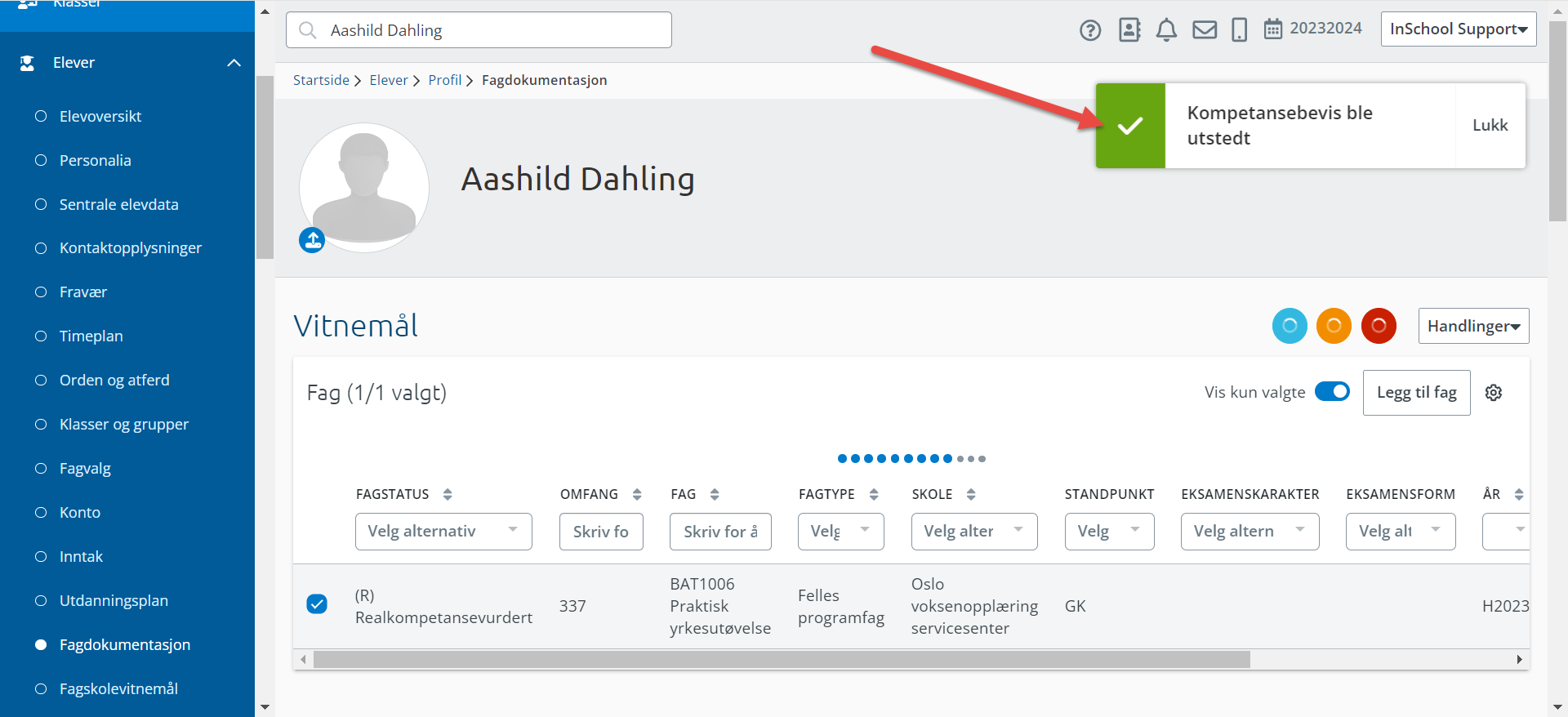
Task: Uncheck the Realkompetansevurdert row checkbox
Action: pyautogui.click(x=317, y=604)
